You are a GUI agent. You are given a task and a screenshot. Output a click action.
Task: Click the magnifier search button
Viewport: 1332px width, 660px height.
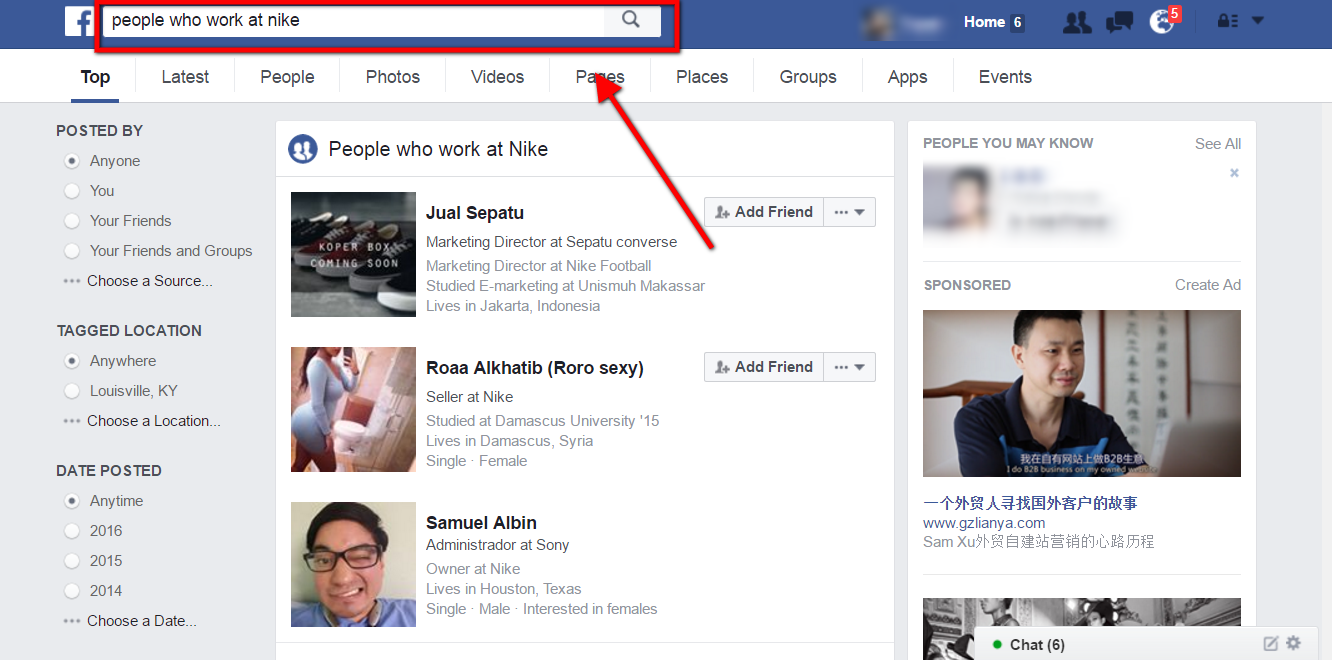click(631, 19)
